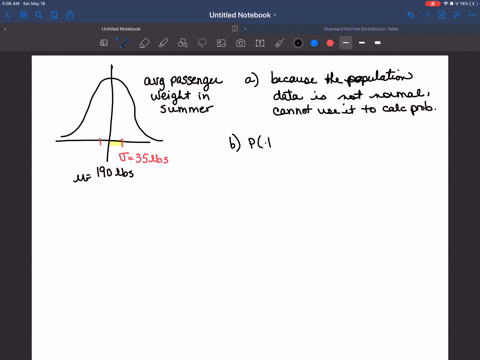
Task: Toggle read-only mode with the crossed pen icon
Action: [x=457, y=15]
